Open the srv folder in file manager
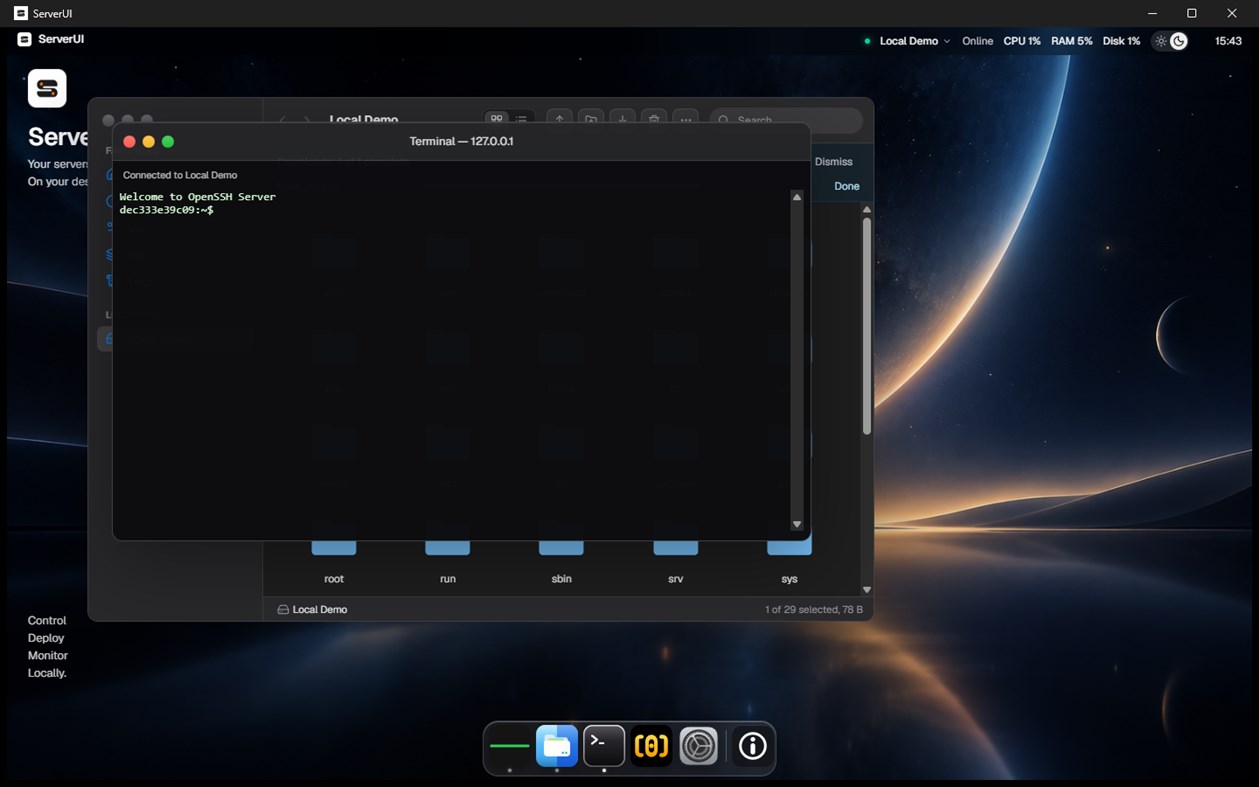The width and height of the screenshot is (1259, 787). click(676, 562)
